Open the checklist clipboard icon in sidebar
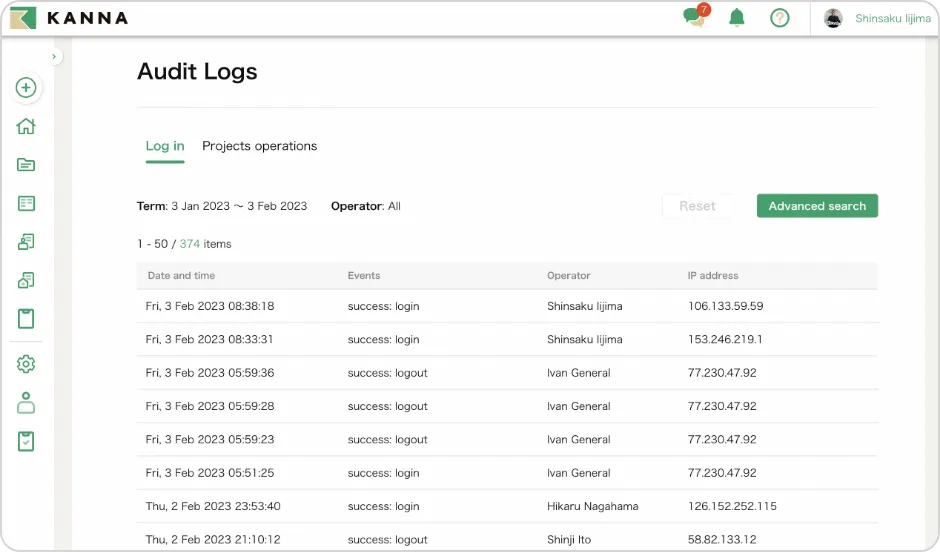 point(26,441)
